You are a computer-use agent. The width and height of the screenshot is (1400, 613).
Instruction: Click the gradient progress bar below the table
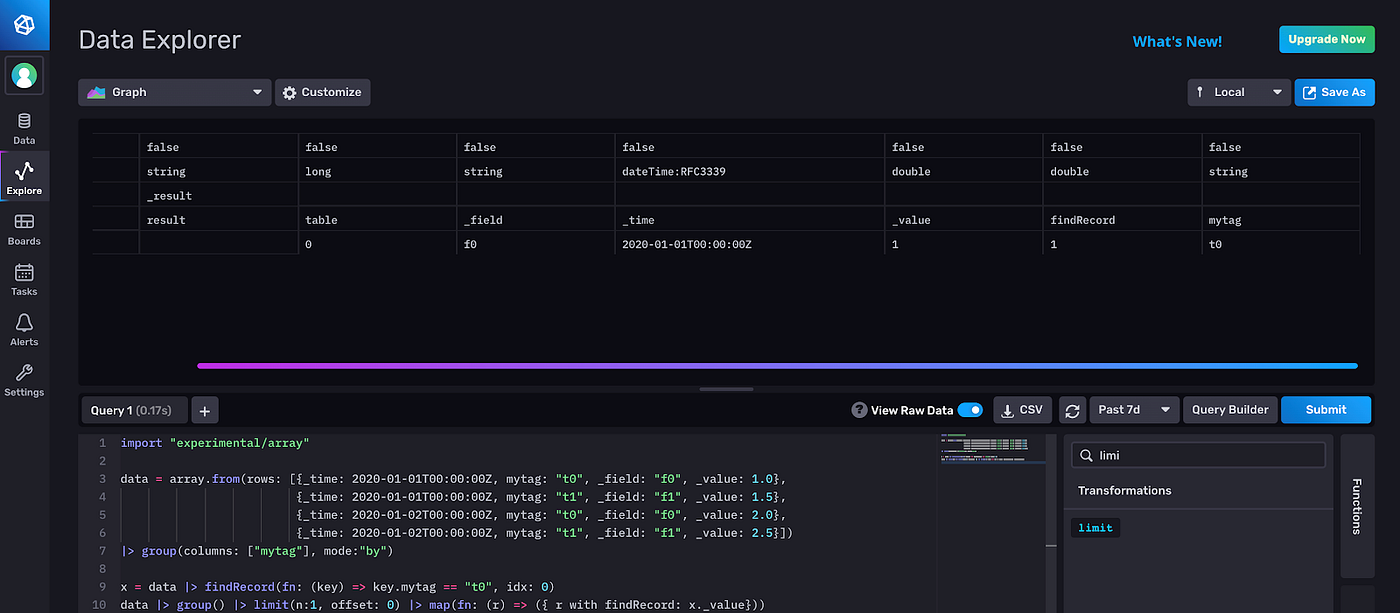click(x=778, y=366)
